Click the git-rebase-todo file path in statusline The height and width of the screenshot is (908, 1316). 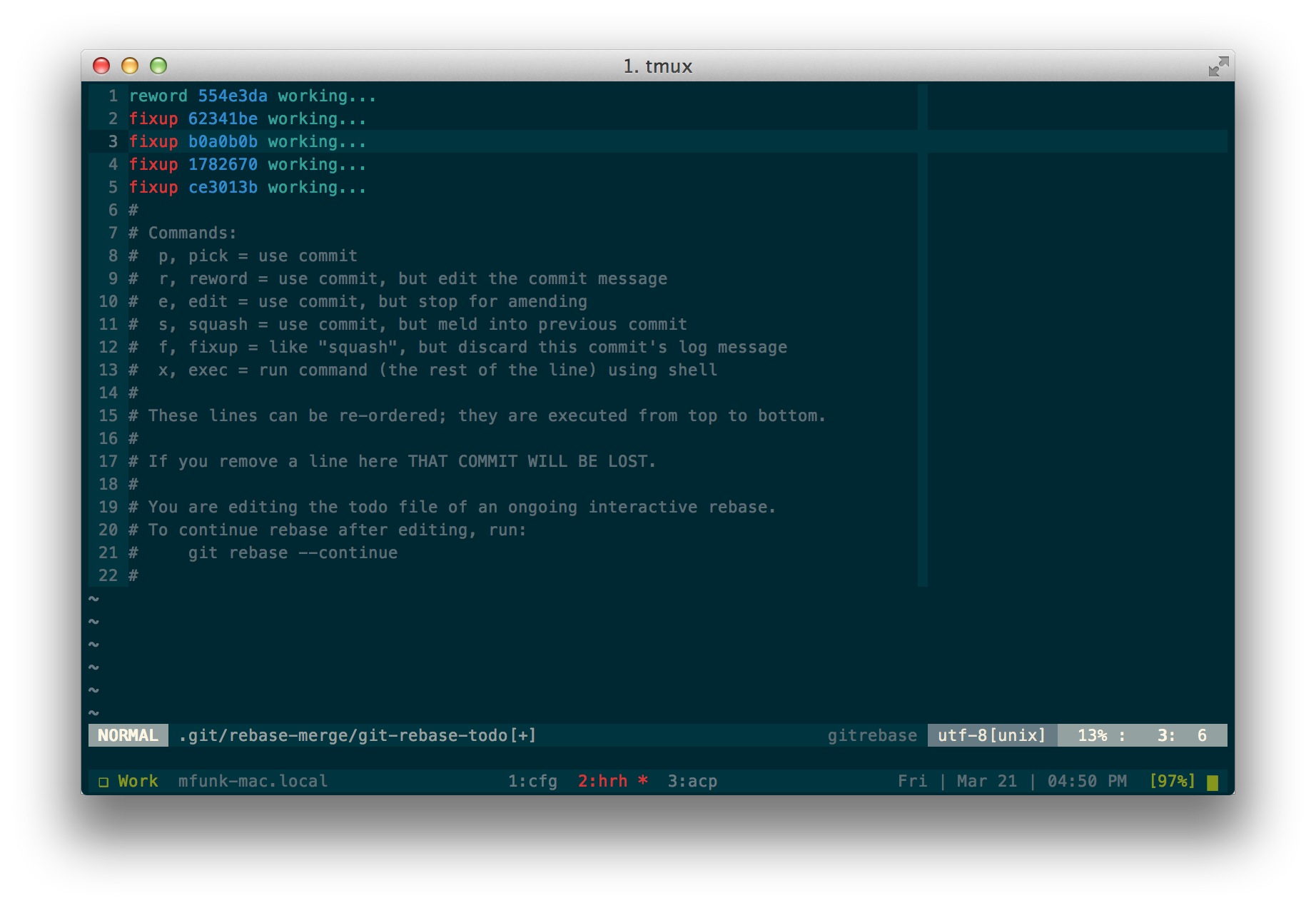click(357, 735)
